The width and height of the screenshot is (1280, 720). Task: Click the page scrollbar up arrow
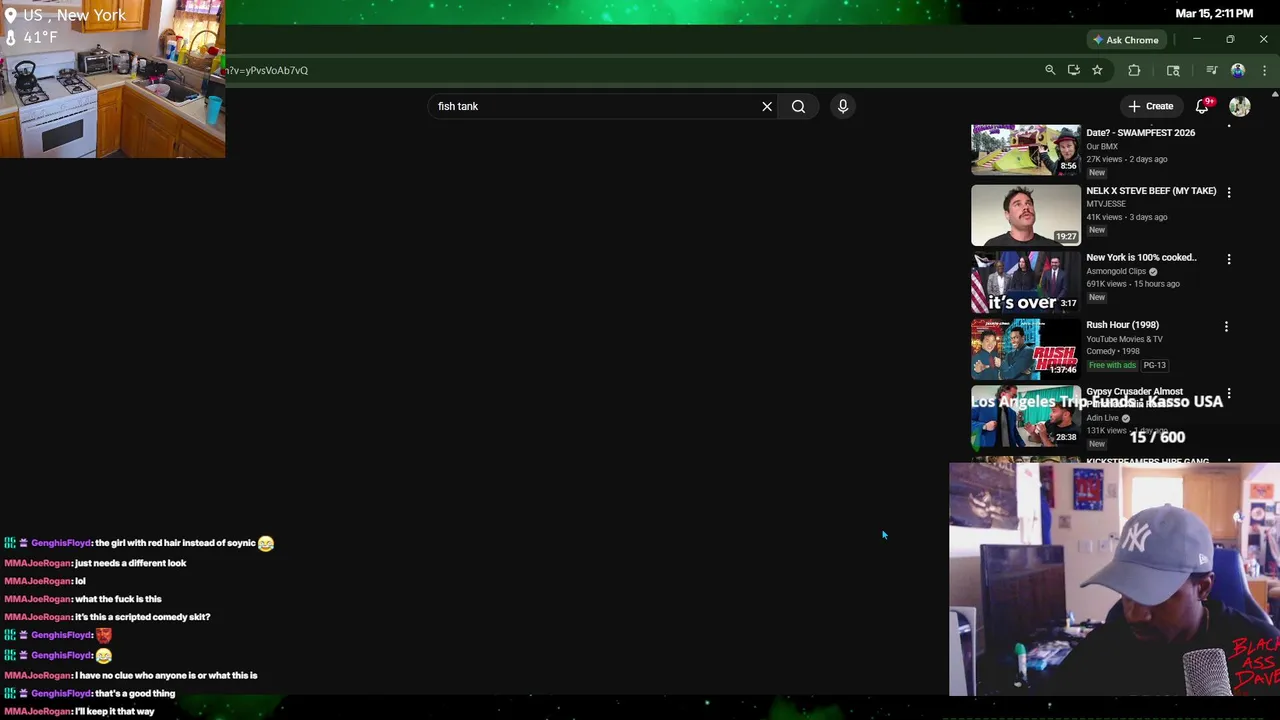pos(1275,94)
